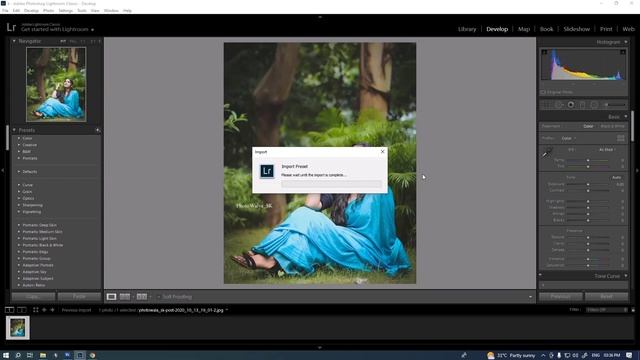Toggle Soft Proofing checkbox in the toolbar
640x360 pixels.
[159, 297]
